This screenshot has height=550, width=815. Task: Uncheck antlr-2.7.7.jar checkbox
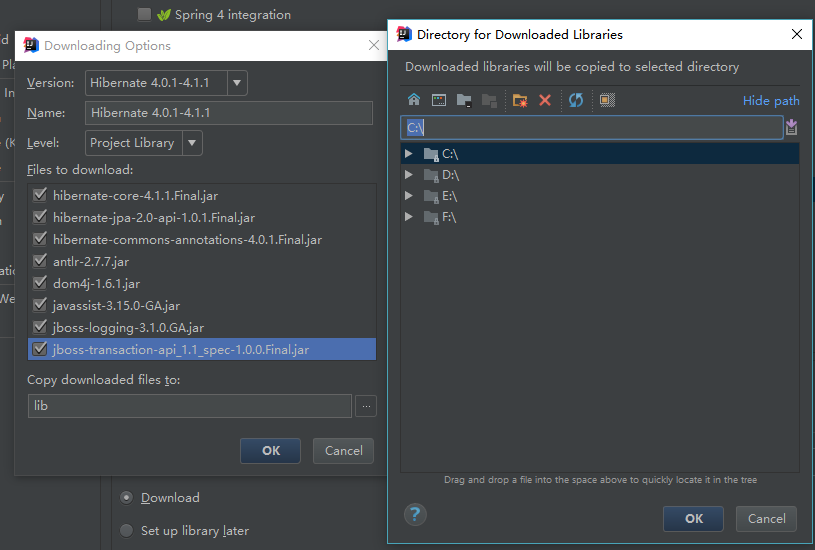(x=40, y=262)
